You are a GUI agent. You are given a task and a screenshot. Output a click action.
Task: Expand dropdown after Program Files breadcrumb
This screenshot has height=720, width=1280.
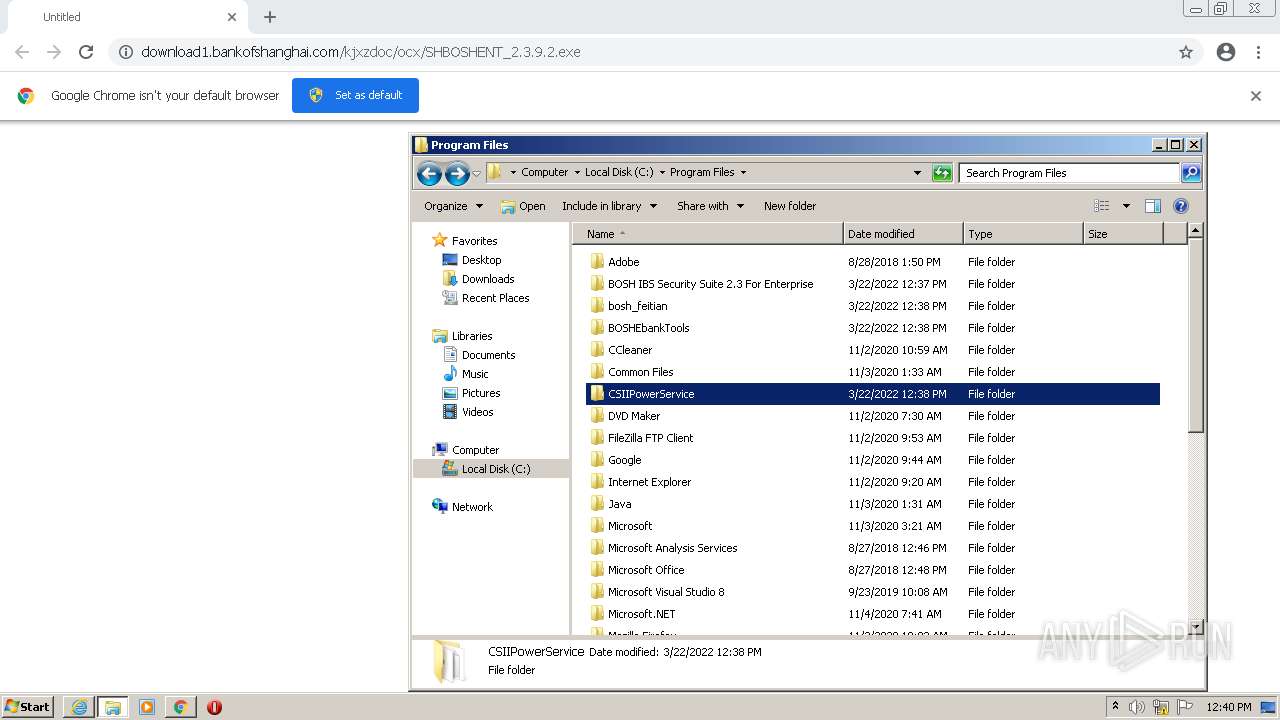743,172
